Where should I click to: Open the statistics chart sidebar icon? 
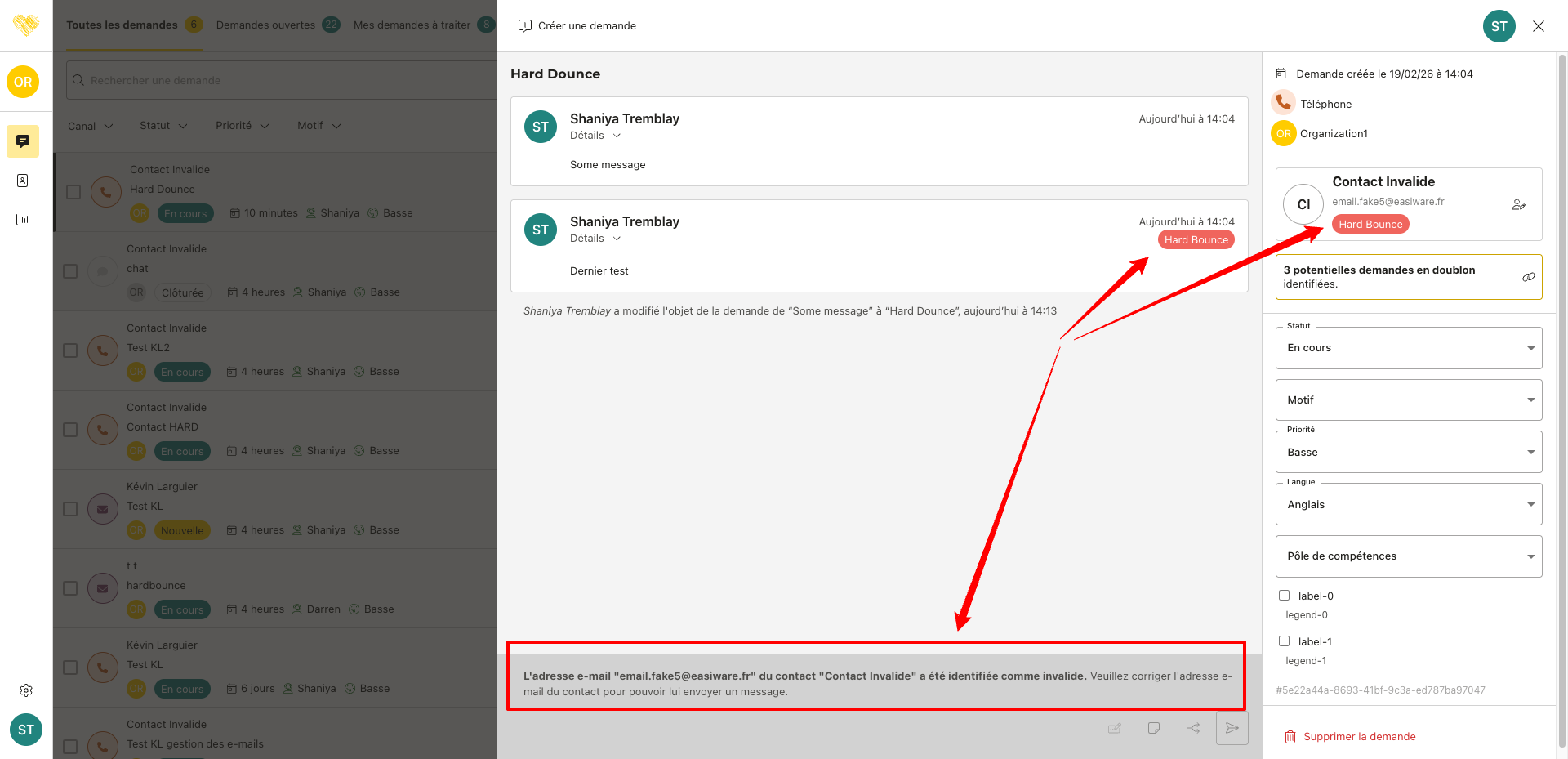(x=23, y=220)
